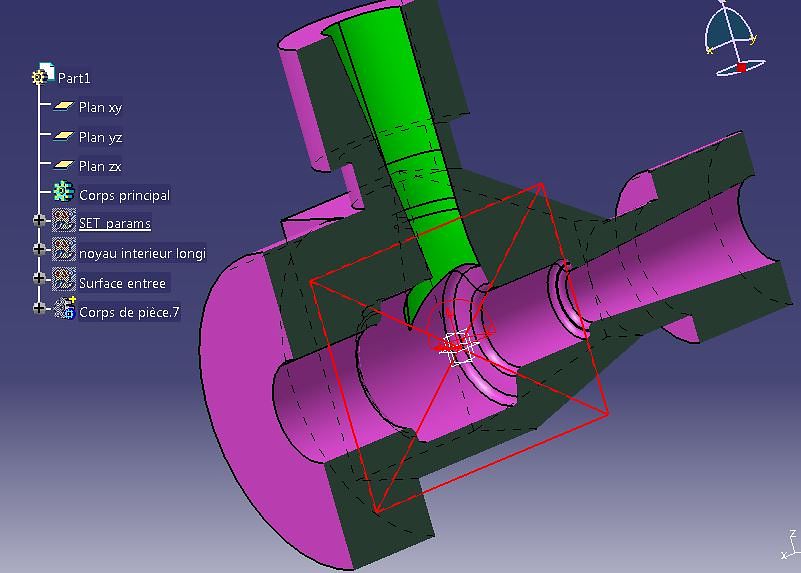Click the Corps de pièce.7 body icon
Viewport: 801px width, 573px height.
[x=64, y=310]
